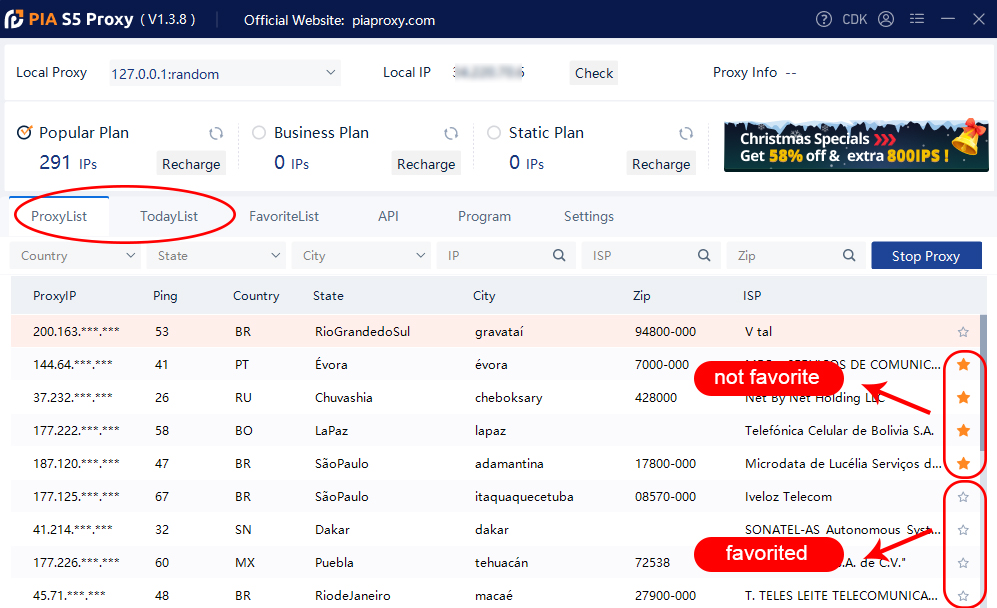Select the Static Plan radio button

pos(493,132)
